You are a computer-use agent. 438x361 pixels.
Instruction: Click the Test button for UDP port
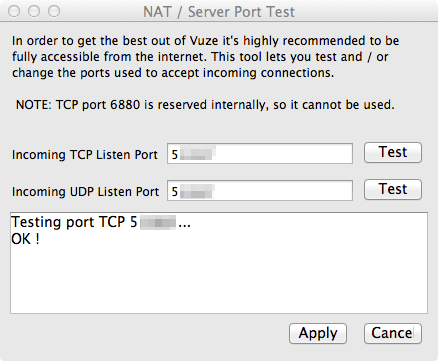coord(393,190)
